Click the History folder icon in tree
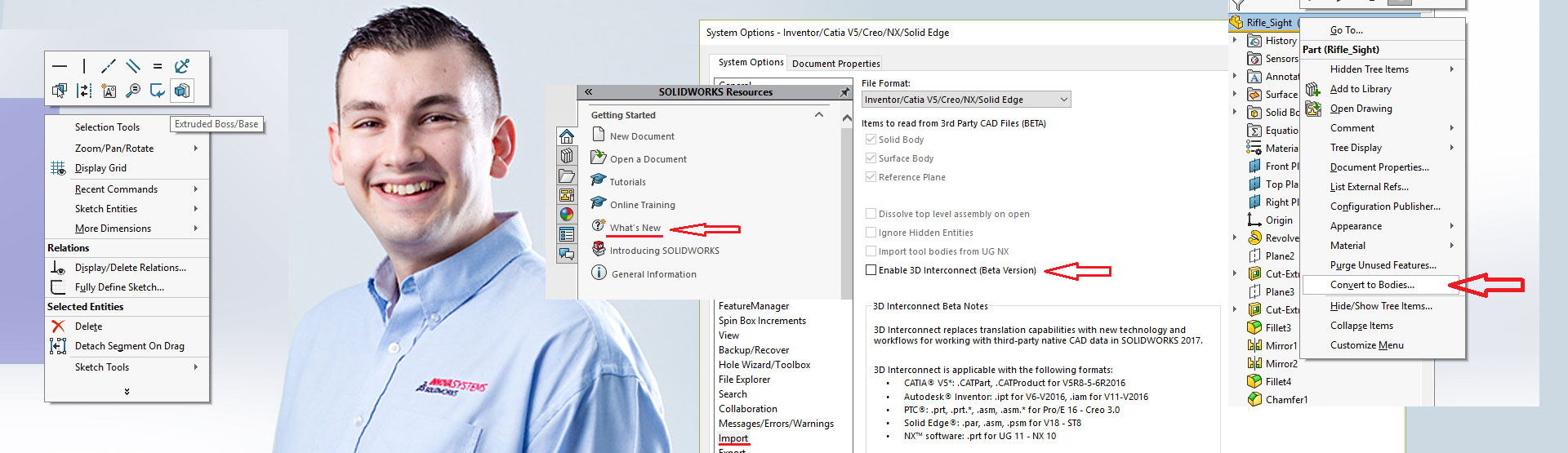Viewport: 1568px width, 453px height. [1254, 41]
